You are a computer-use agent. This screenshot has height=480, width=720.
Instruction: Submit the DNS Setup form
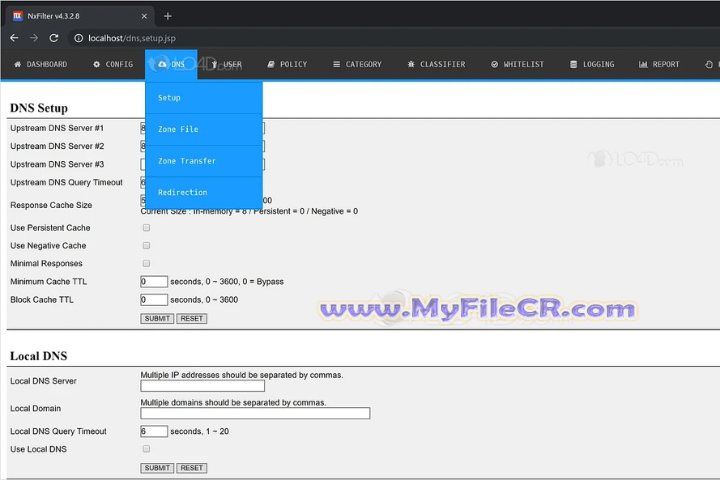(157, 319)
